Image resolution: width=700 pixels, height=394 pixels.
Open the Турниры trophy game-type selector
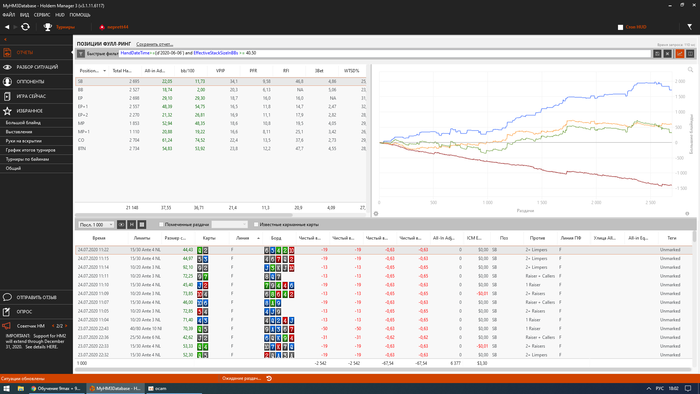pyautogui.click(x=59, y=27)
